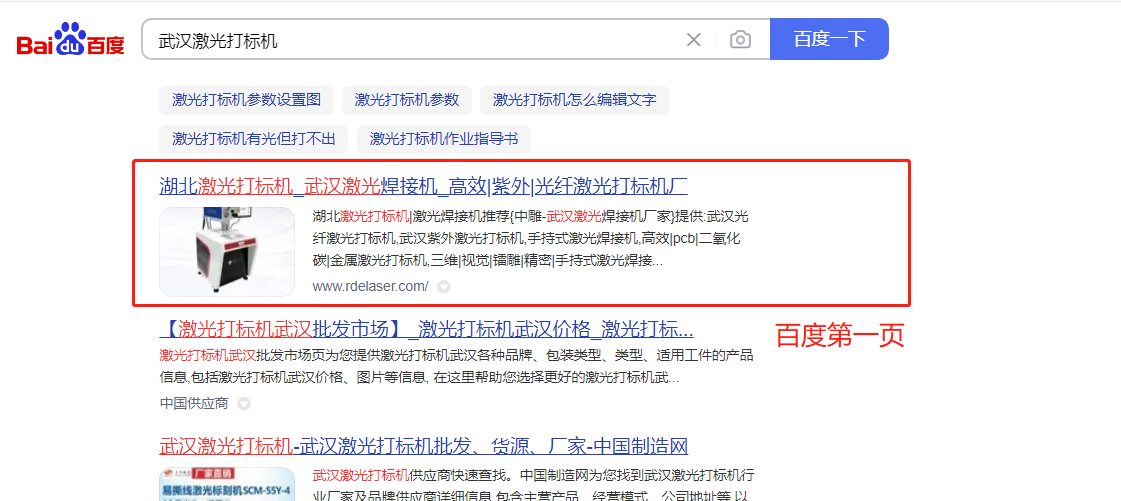Click the small icon beside www.rdelaser.com
The image size is (1121, 501).
444,287
